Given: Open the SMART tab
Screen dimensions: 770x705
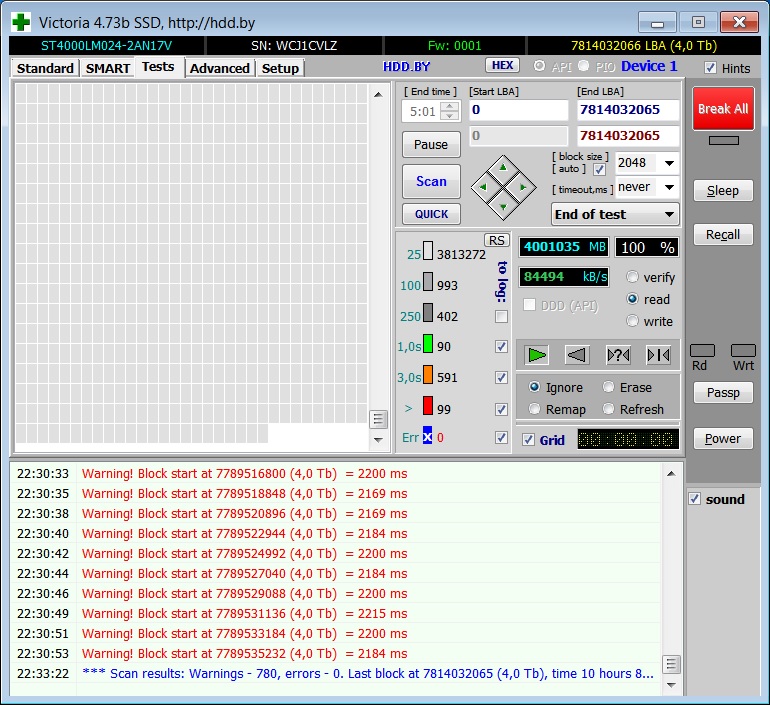Looking at the screenshot, I should pos(108,68).
